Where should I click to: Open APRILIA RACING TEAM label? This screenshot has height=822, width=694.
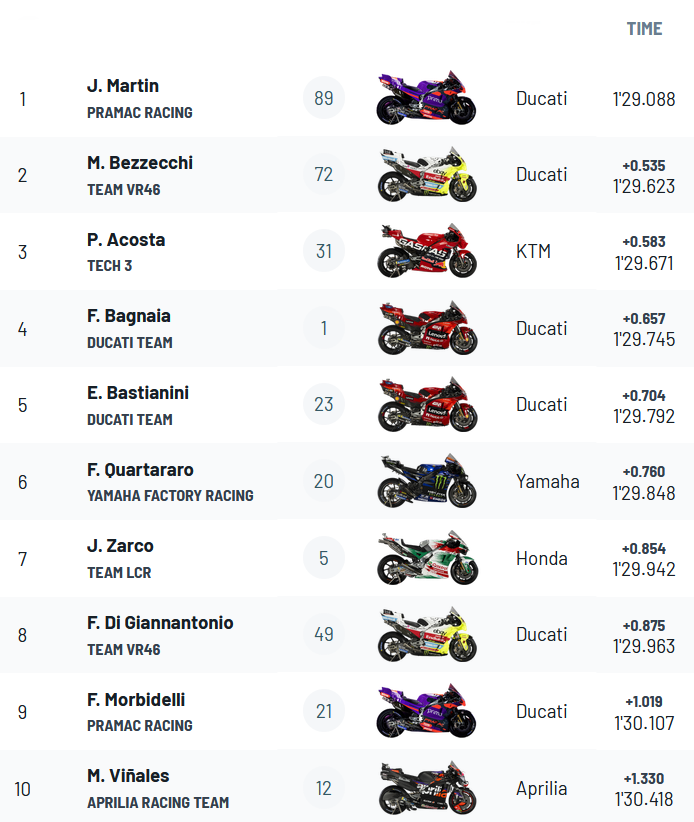(x=158, y=803)
